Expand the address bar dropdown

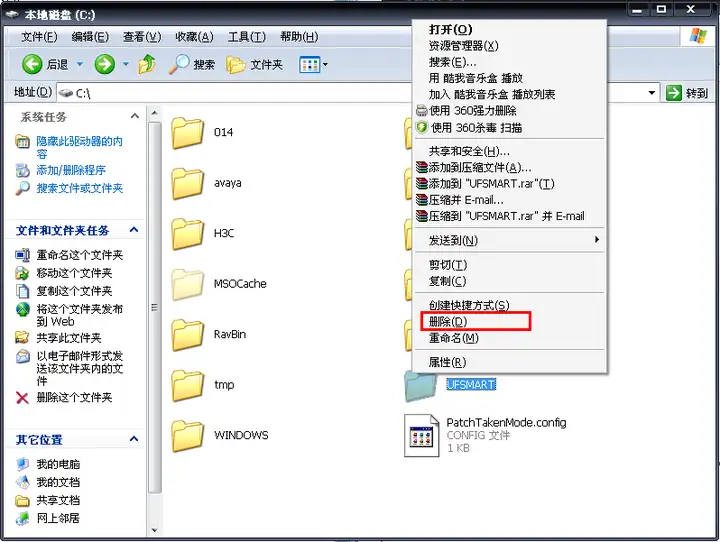(652, 93)
